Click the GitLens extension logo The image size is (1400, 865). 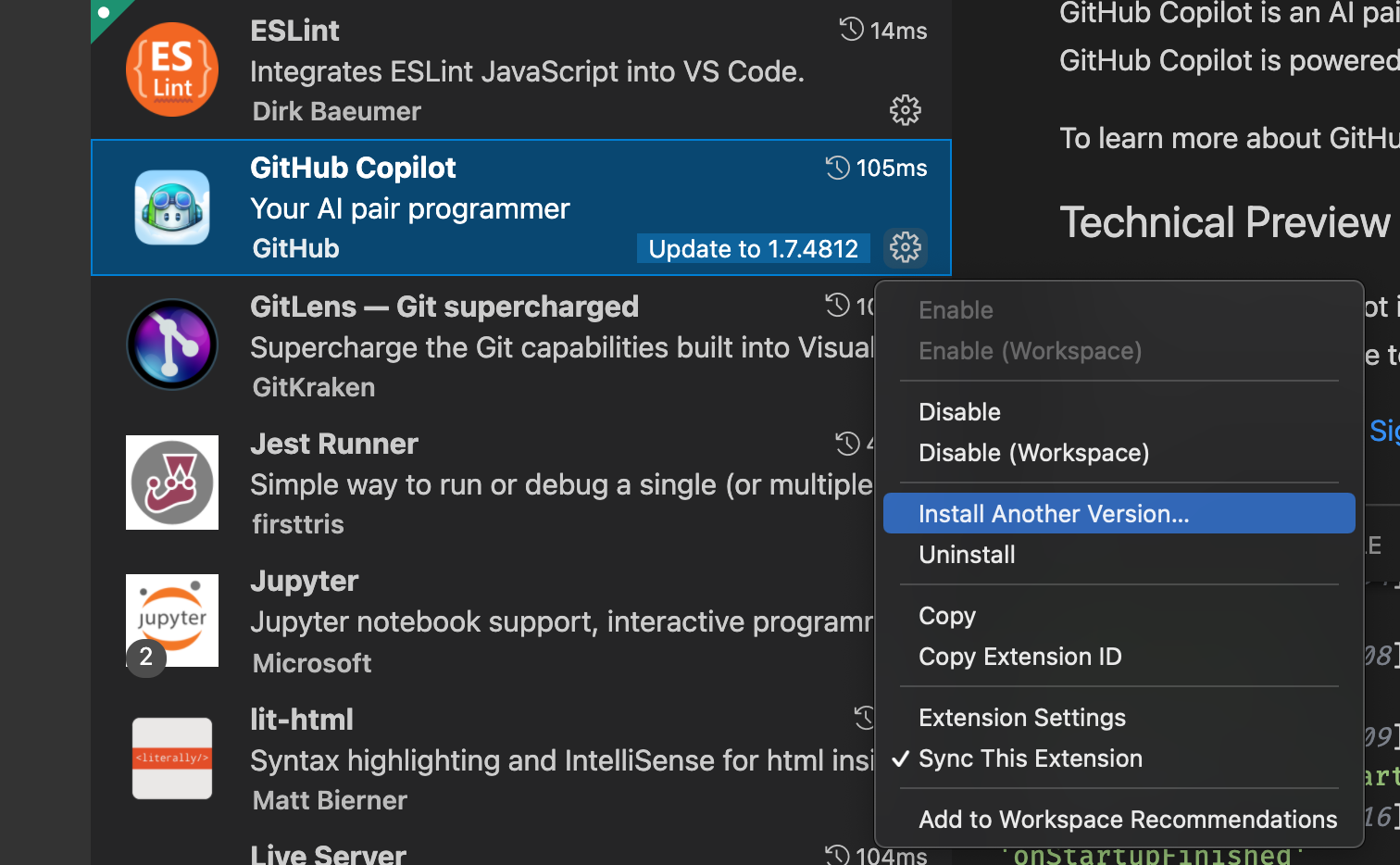pyautogui.click(x=172, y=345)
